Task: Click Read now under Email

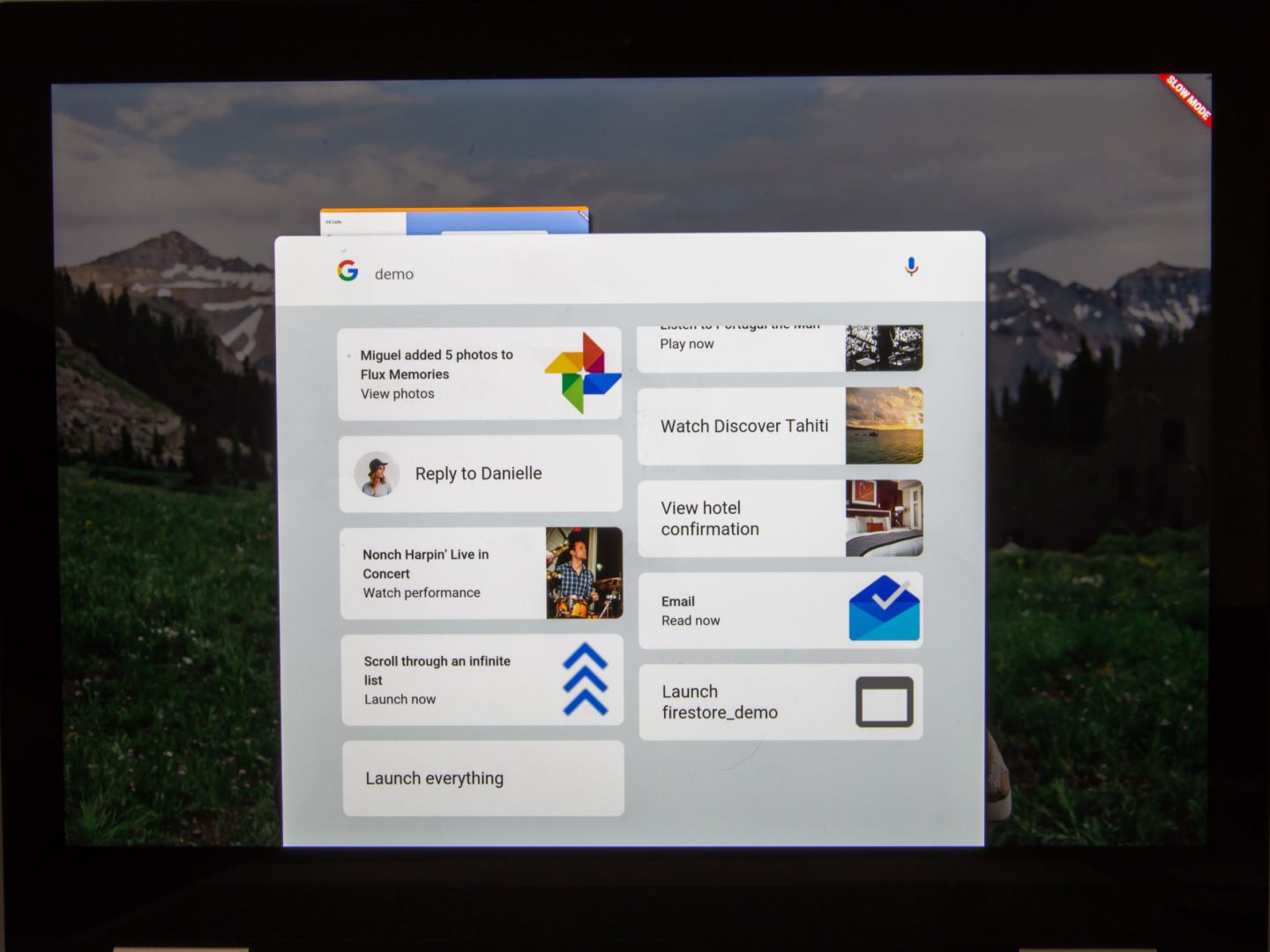Action: coord(691,621)
